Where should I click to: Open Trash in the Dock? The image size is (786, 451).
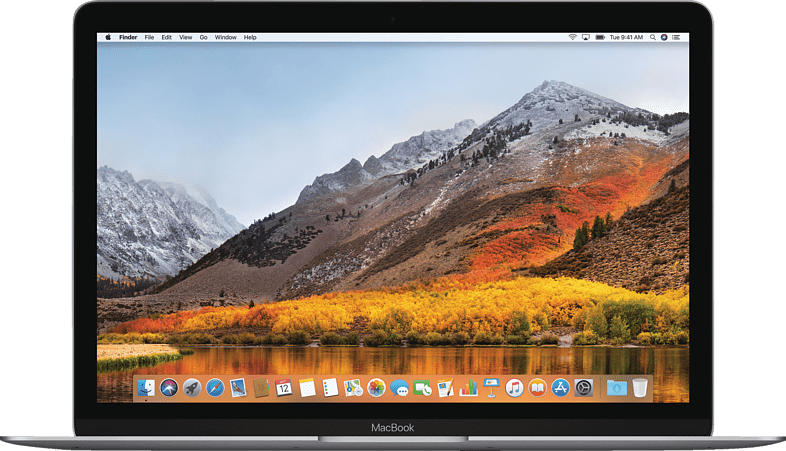pyautogui.click(x=640, y=388)
